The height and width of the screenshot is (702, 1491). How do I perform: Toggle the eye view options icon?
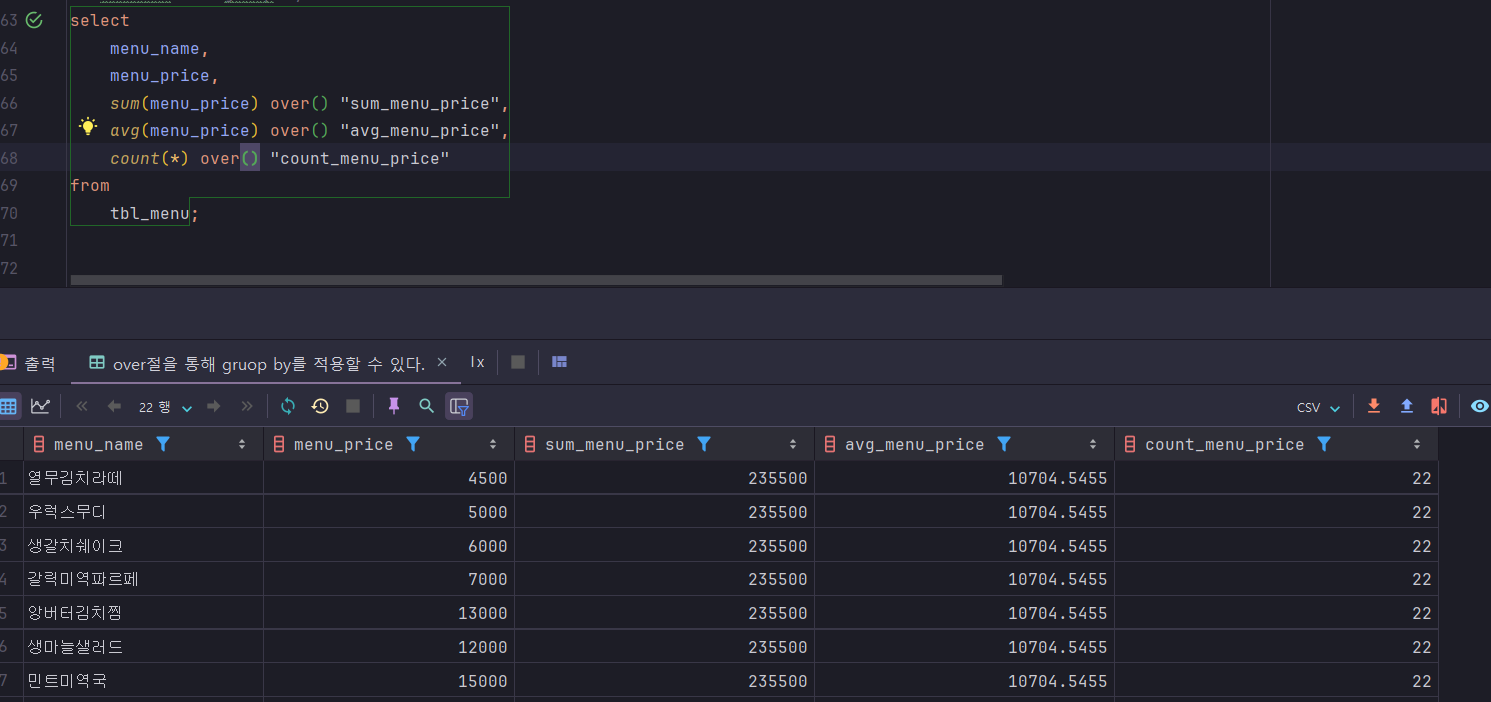1480,406
